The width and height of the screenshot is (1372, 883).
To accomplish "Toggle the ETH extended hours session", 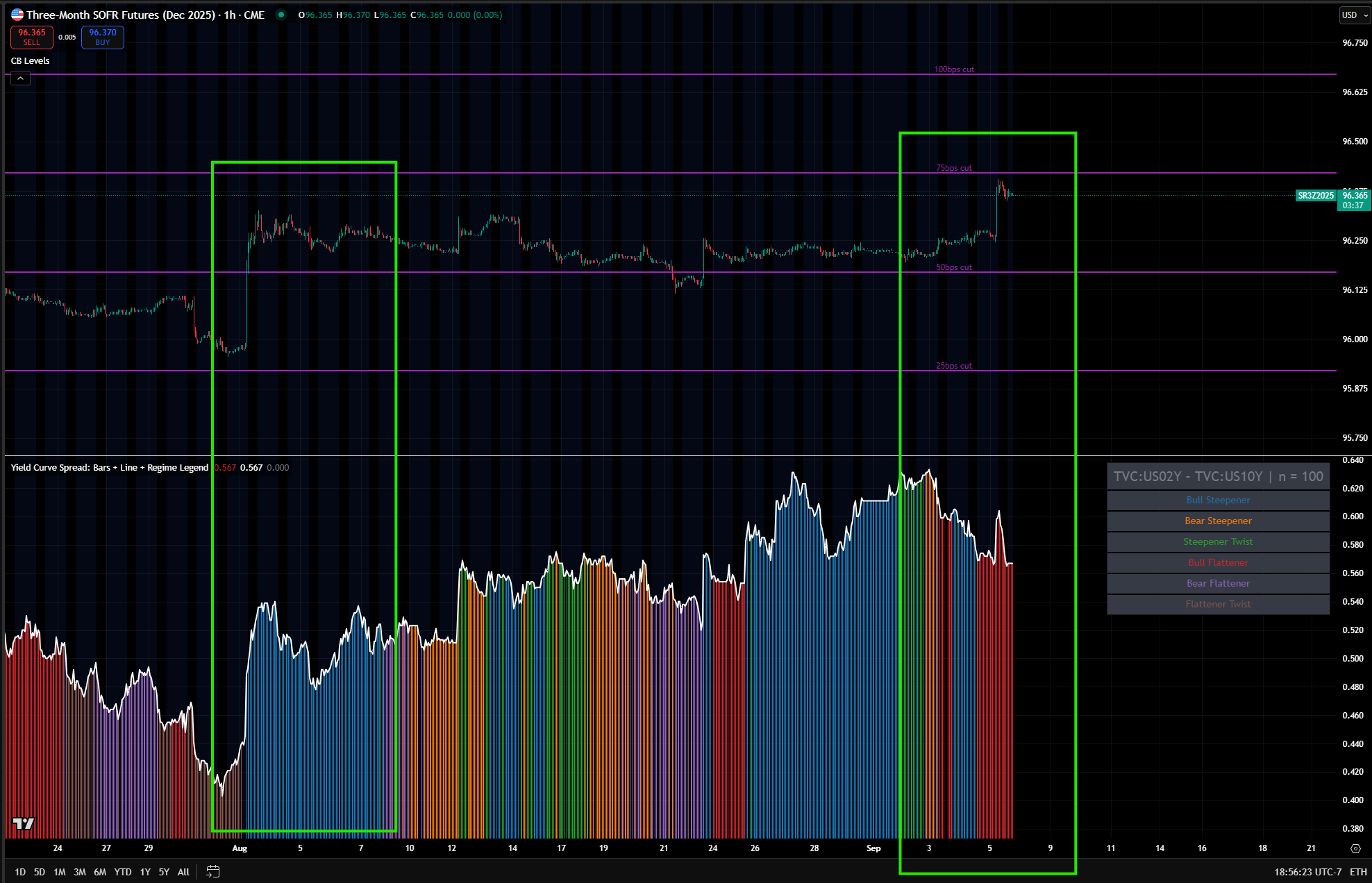I will 1358,872.
